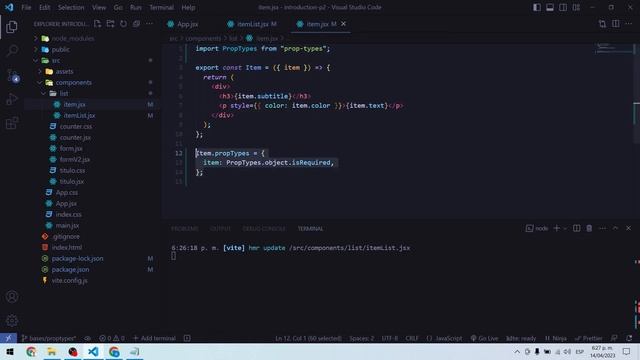The height and width of the screenshot is (360, 640).
Task: Open the remote window status icon
Action: [9, 338]
